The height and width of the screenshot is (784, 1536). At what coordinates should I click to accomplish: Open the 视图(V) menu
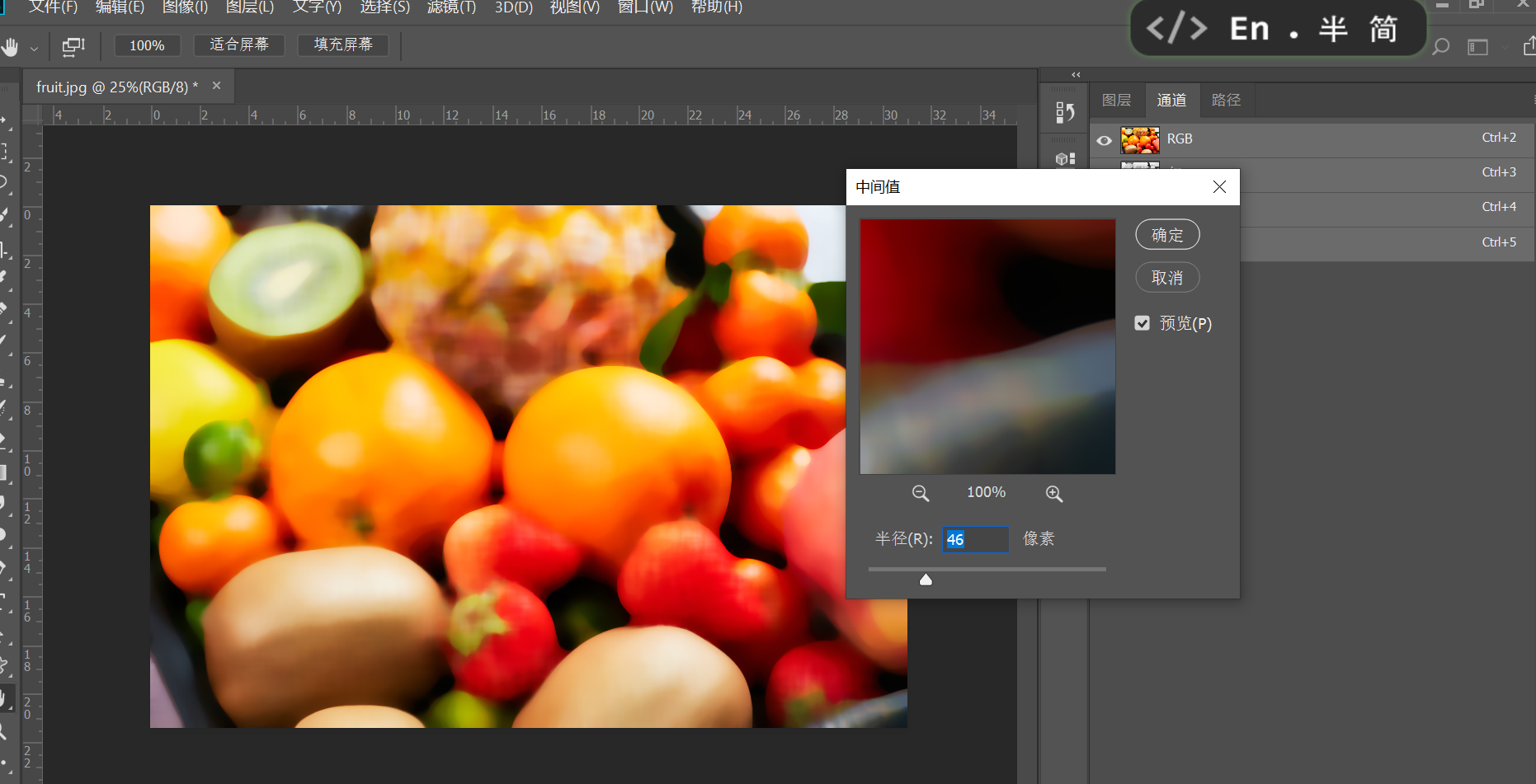(x=574, y=7)
